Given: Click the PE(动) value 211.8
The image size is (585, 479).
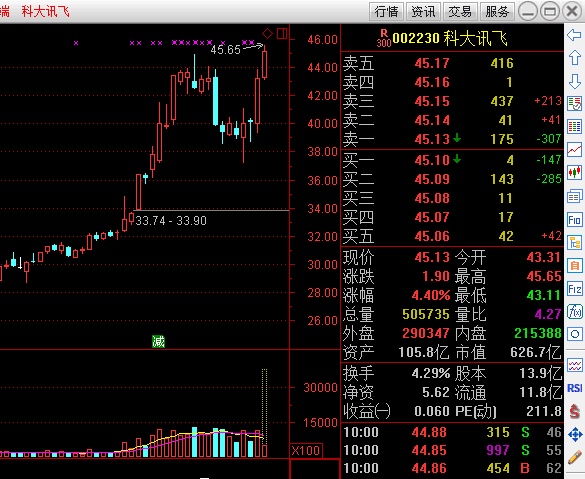Looking at the screenshot, I should click(x=544, y=411).
